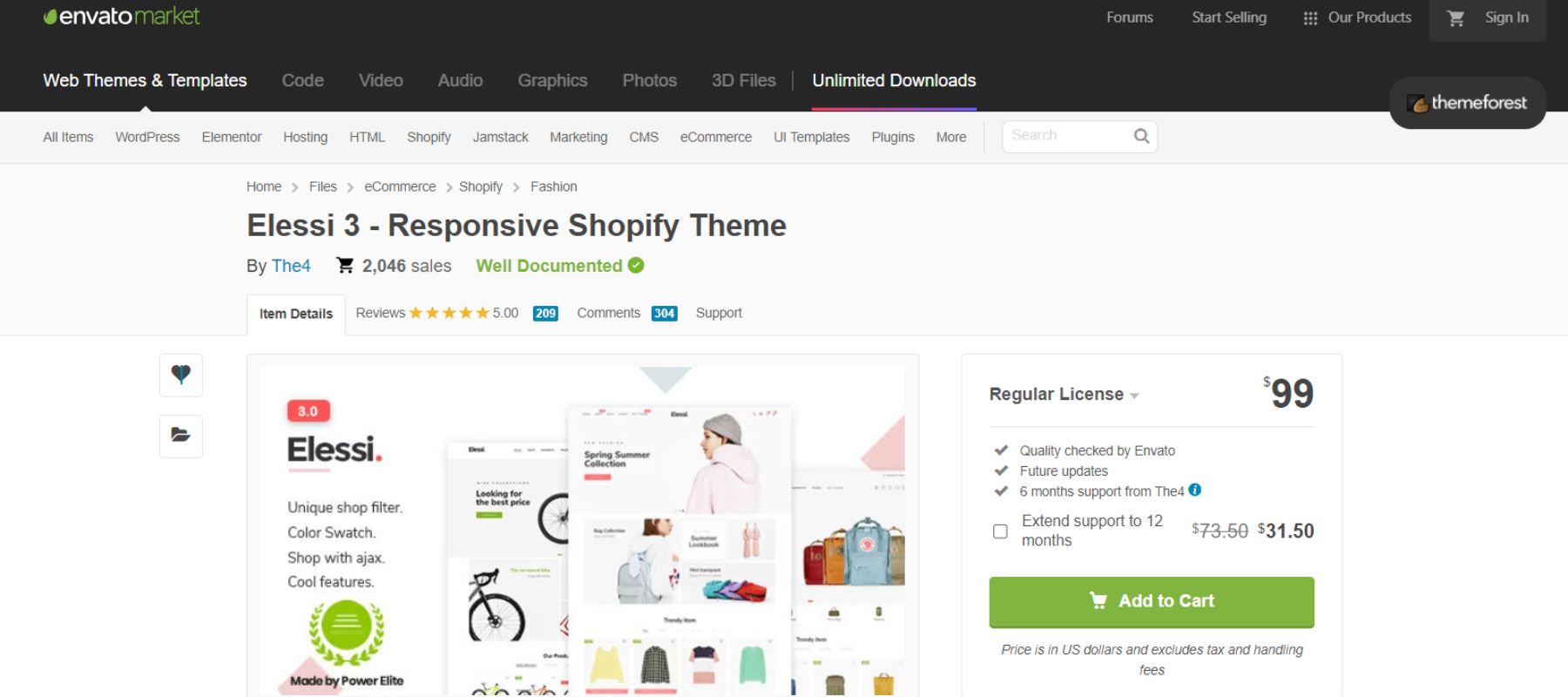Add to collection with folder icon

point(181,436)
